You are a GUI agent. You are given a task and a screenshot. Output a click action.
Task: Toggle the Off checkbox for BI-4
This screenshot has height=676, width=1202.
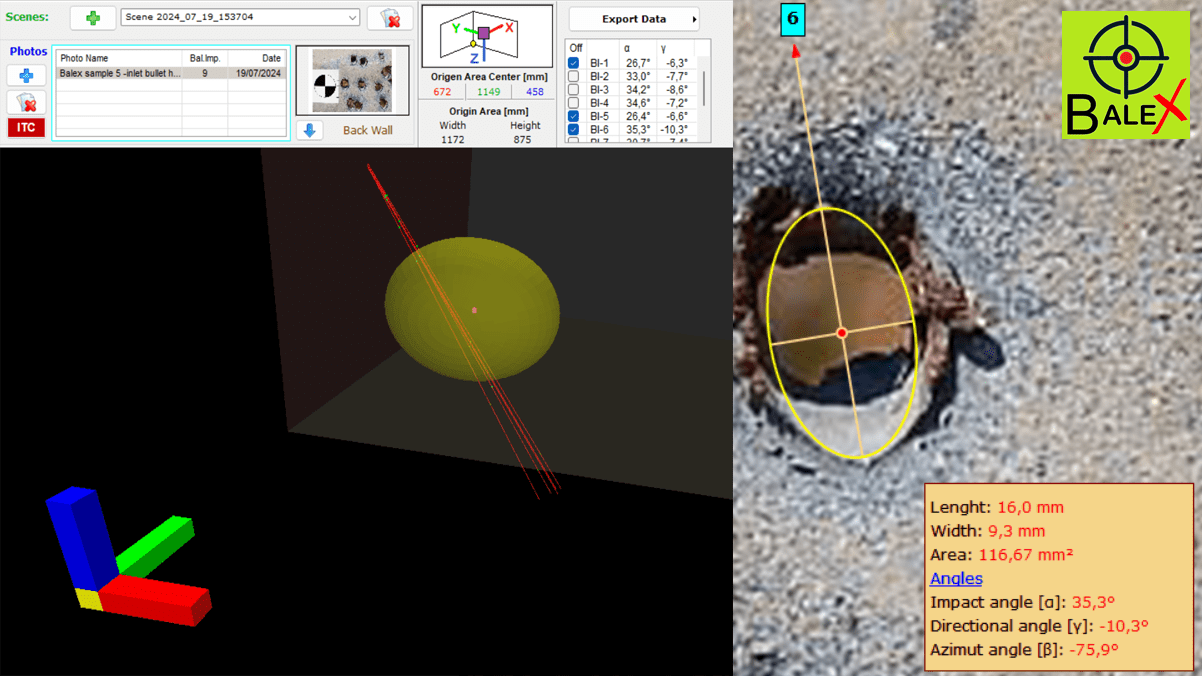pyautogui.click(x=573, y=103)
